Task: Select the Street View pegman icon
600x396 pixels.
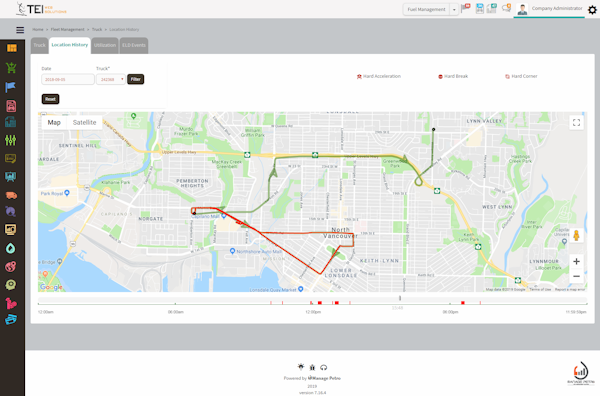Action: coord(576,236)
